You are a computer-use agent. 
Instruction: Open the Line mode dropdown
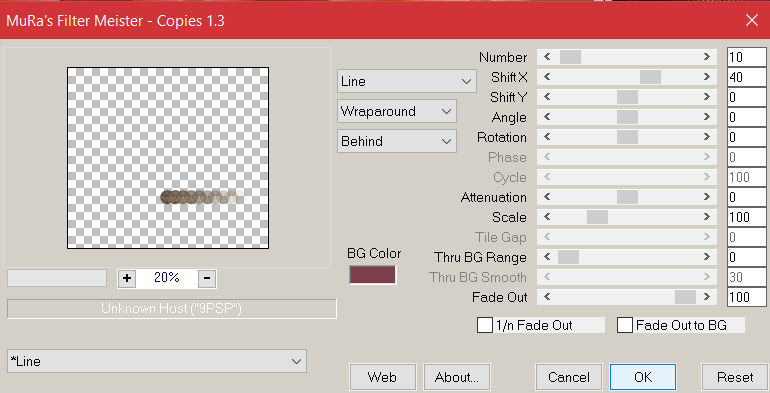407,81
